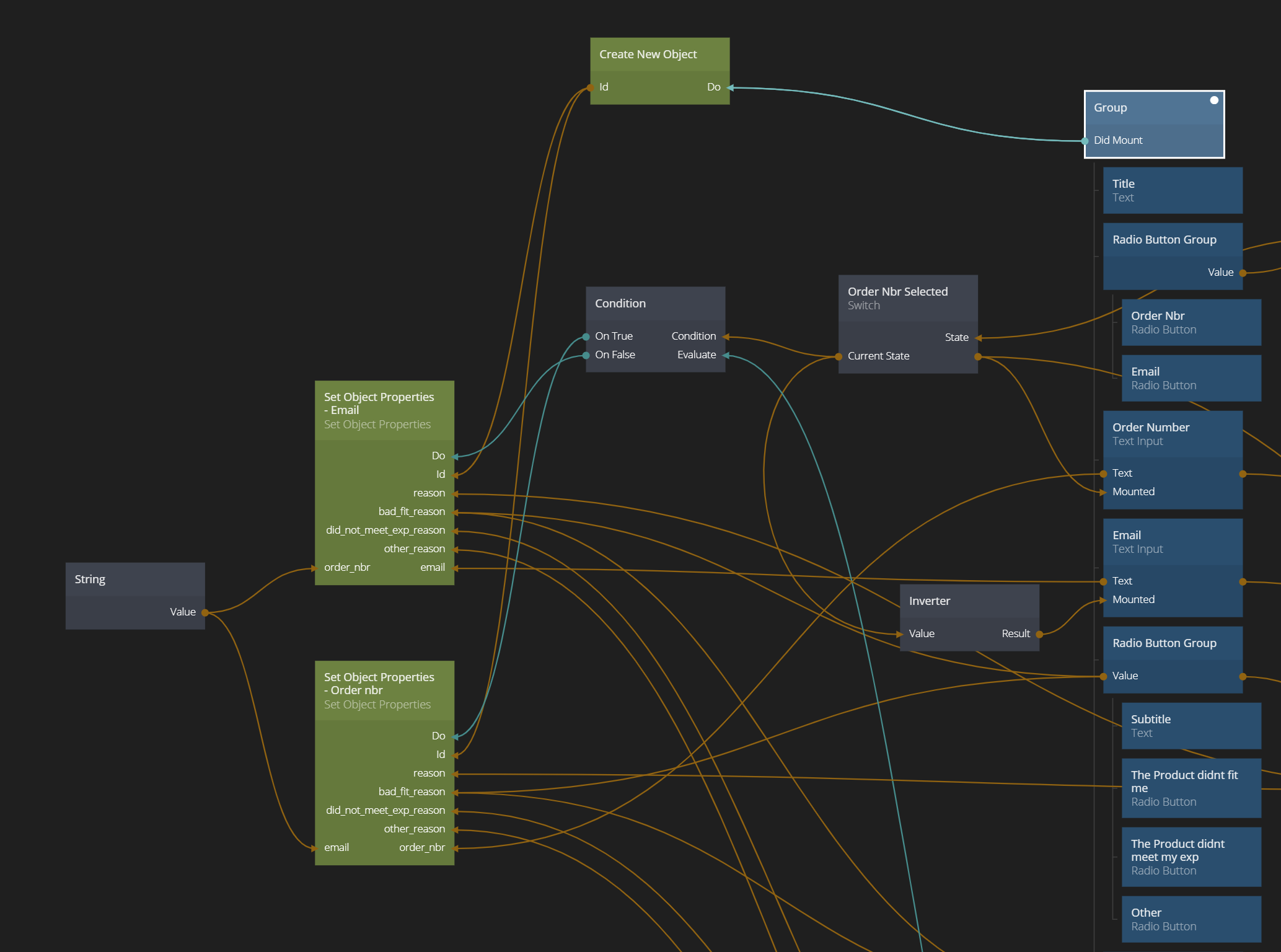Click the Did Mount output port
This screenshot has height=952, width=1281.
click(x=1085, y=141)
